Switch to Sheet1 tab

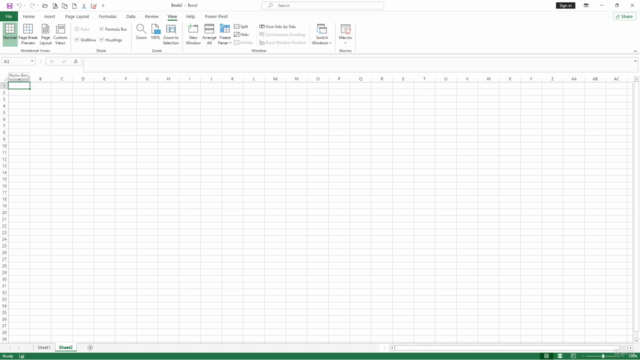(44, 347)
